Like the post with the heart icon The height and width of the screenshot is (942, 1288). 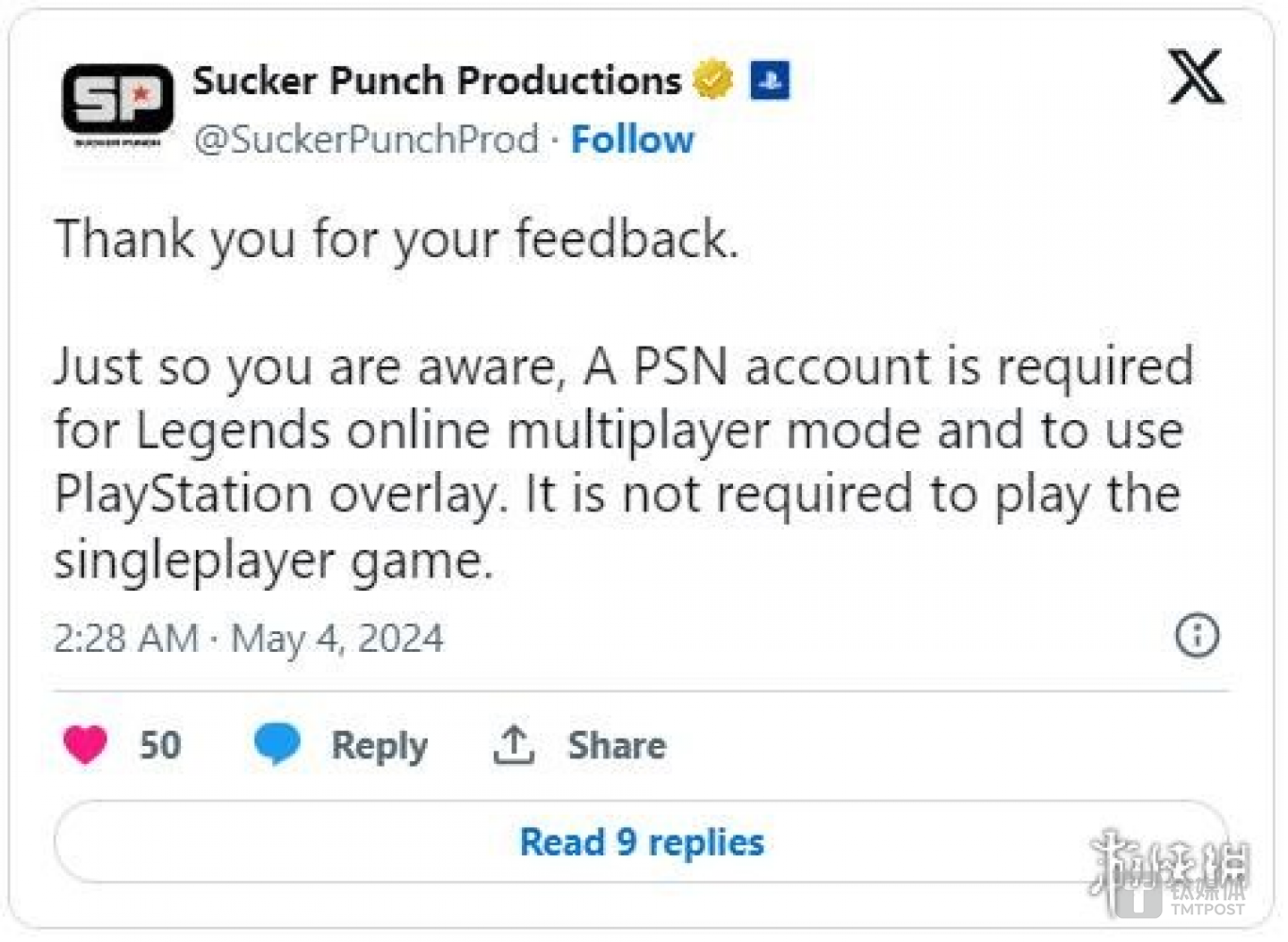coord(86,744)
